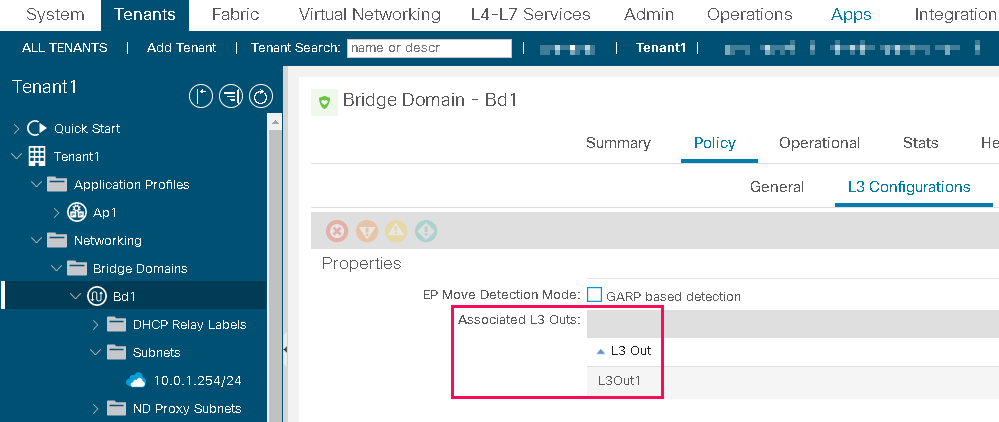The image size is (999, 422).
Task: Click the critical faults red icon
Action: coord(337,231)
